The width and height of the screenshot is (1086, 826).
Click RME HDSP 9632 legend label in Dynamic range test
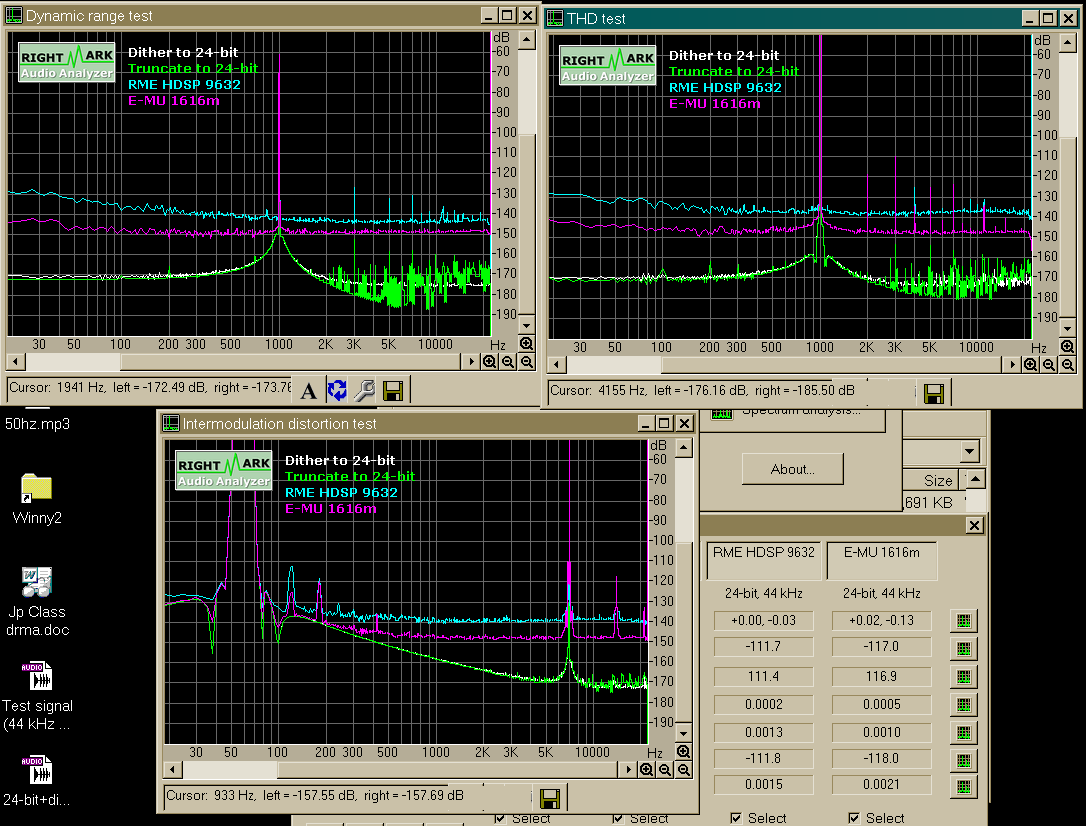pos(184,84)
